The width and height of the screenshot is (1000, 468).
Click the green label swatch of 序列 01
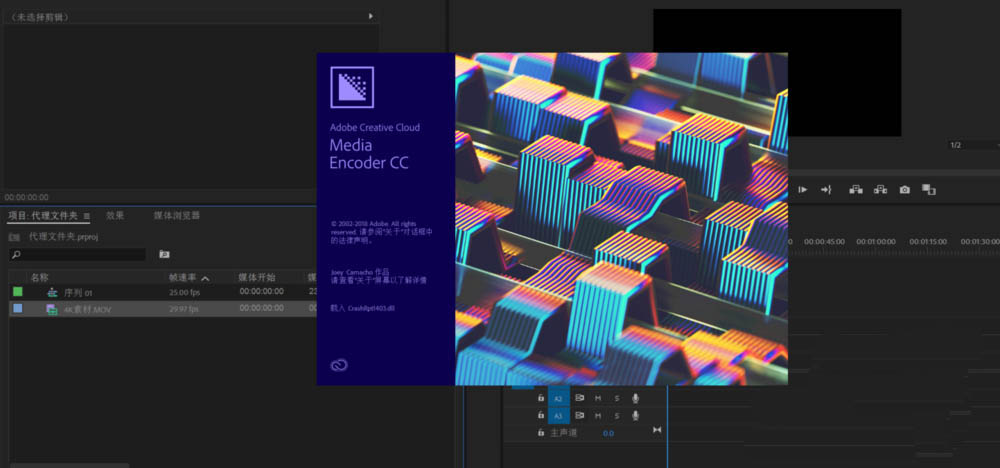pos(17,292)
